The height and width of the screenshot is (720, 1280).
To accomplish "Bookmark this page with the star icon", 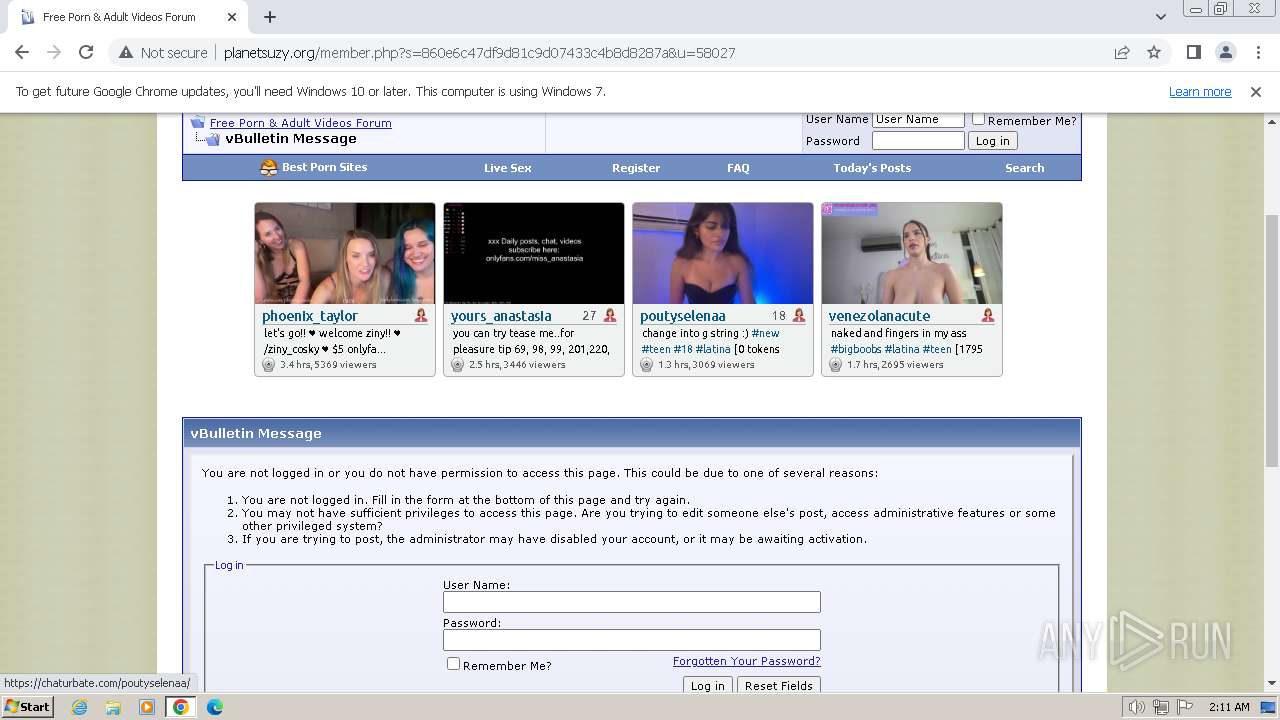I will point(1154,52).
